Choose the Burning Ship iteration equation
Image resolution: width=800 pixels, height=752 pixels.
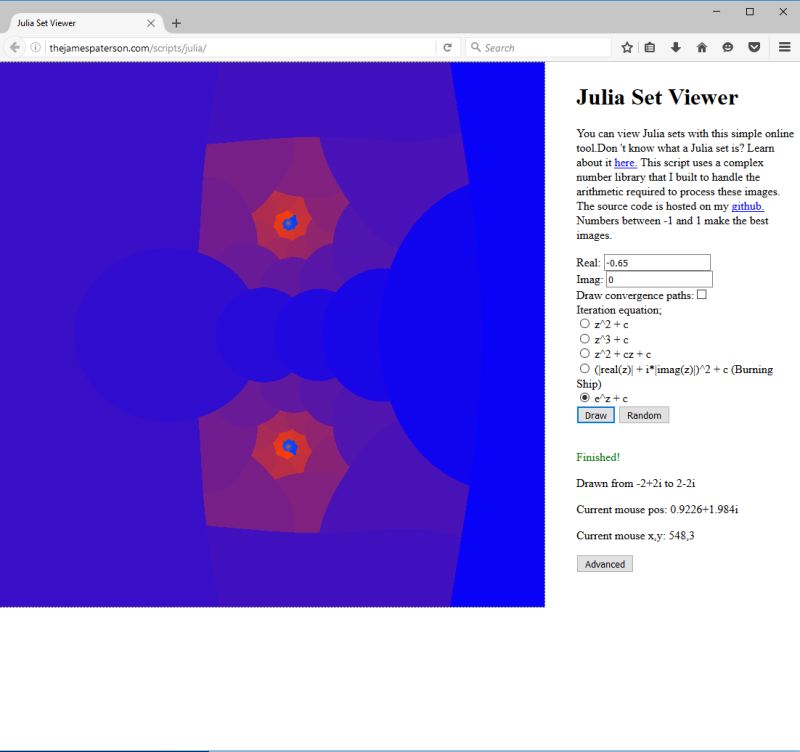pos(584,368)
